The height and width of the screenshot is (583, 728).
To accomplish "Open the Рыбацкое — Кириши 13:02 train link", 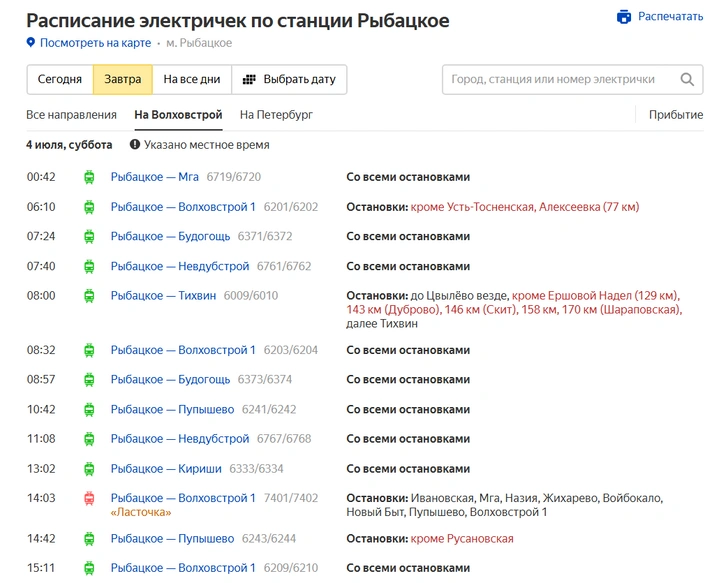I will 166,469.
